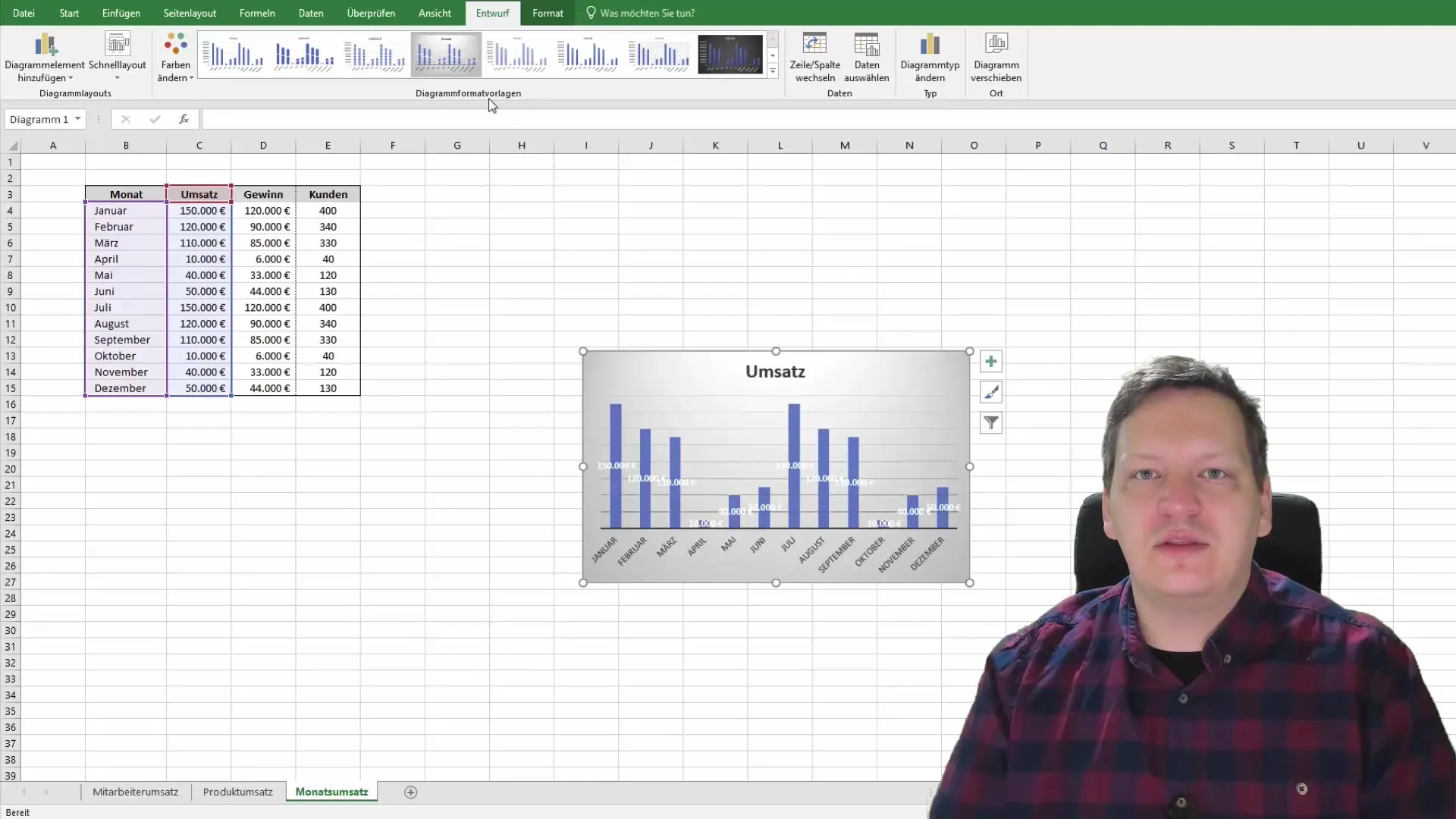Select the highlighted fourth chart style
Screen dimensions: 1456x819
(446, 55)
